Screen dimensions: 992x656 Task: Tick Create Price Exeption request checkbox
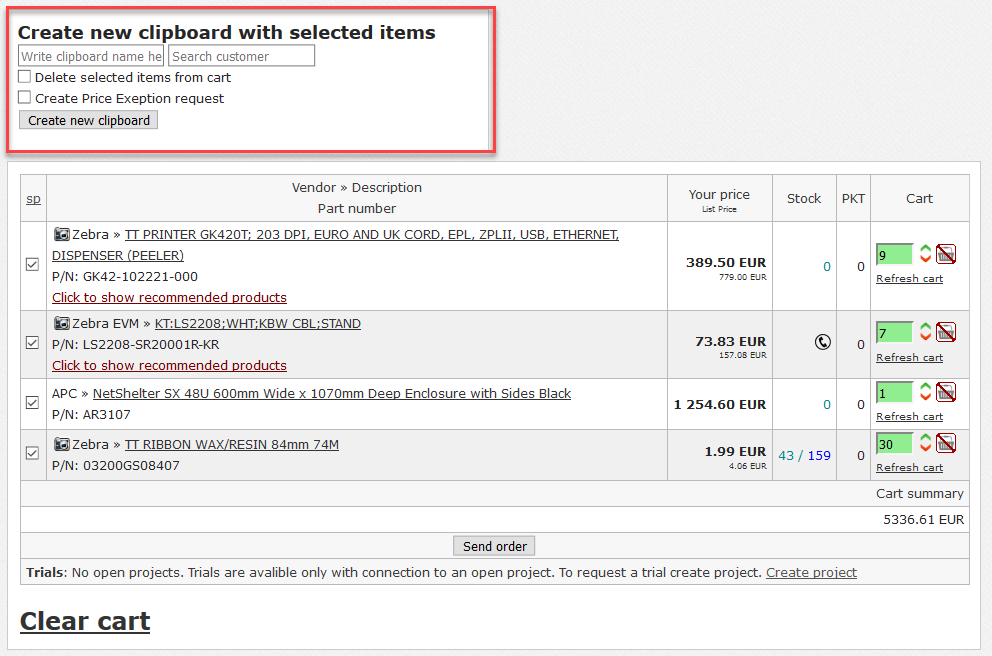pyautogui.click(x=25, y=98)
